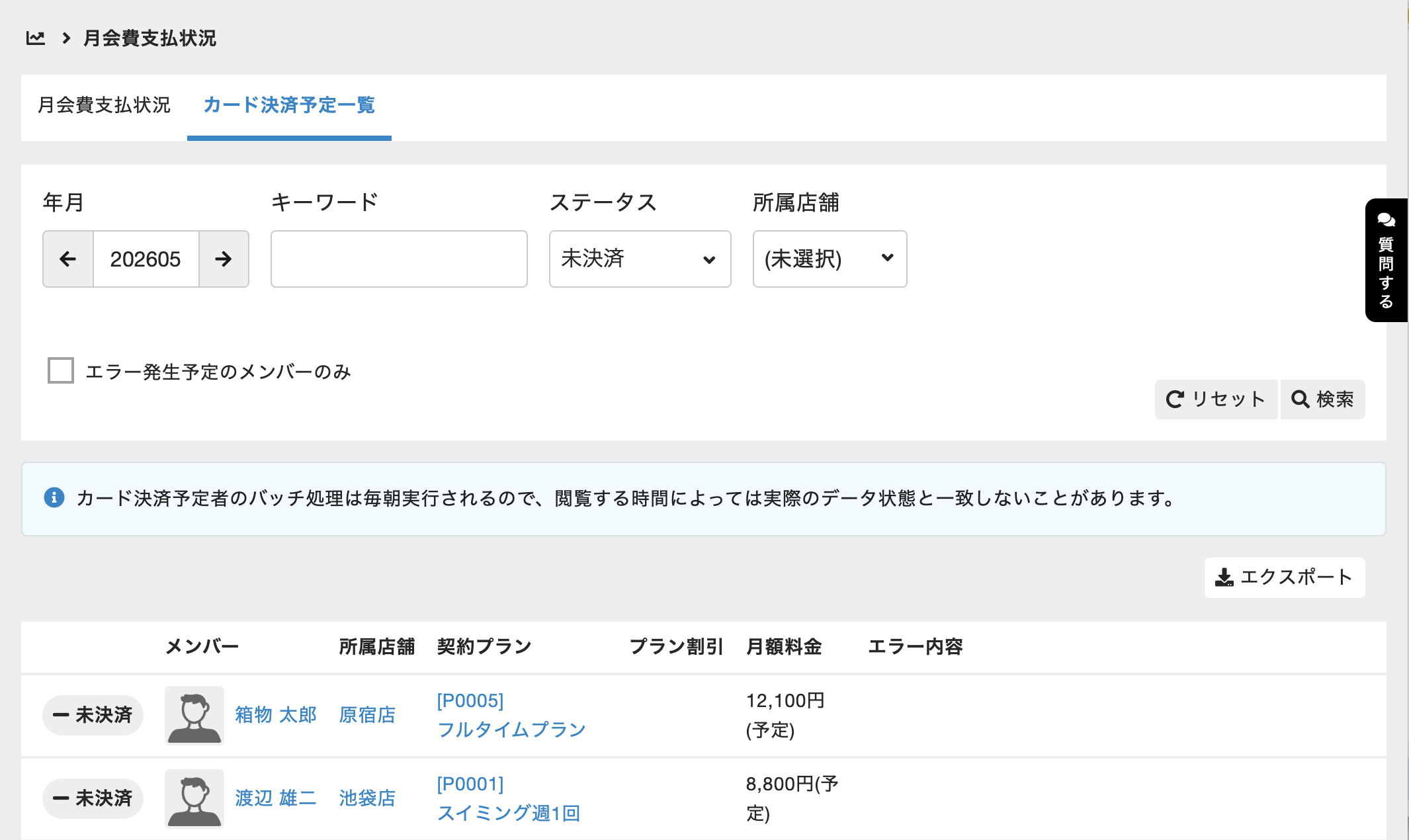Open the ステータス dropdown
Image resolution: width=1409 pixels, height=840 pixels.
coord(640,259)
